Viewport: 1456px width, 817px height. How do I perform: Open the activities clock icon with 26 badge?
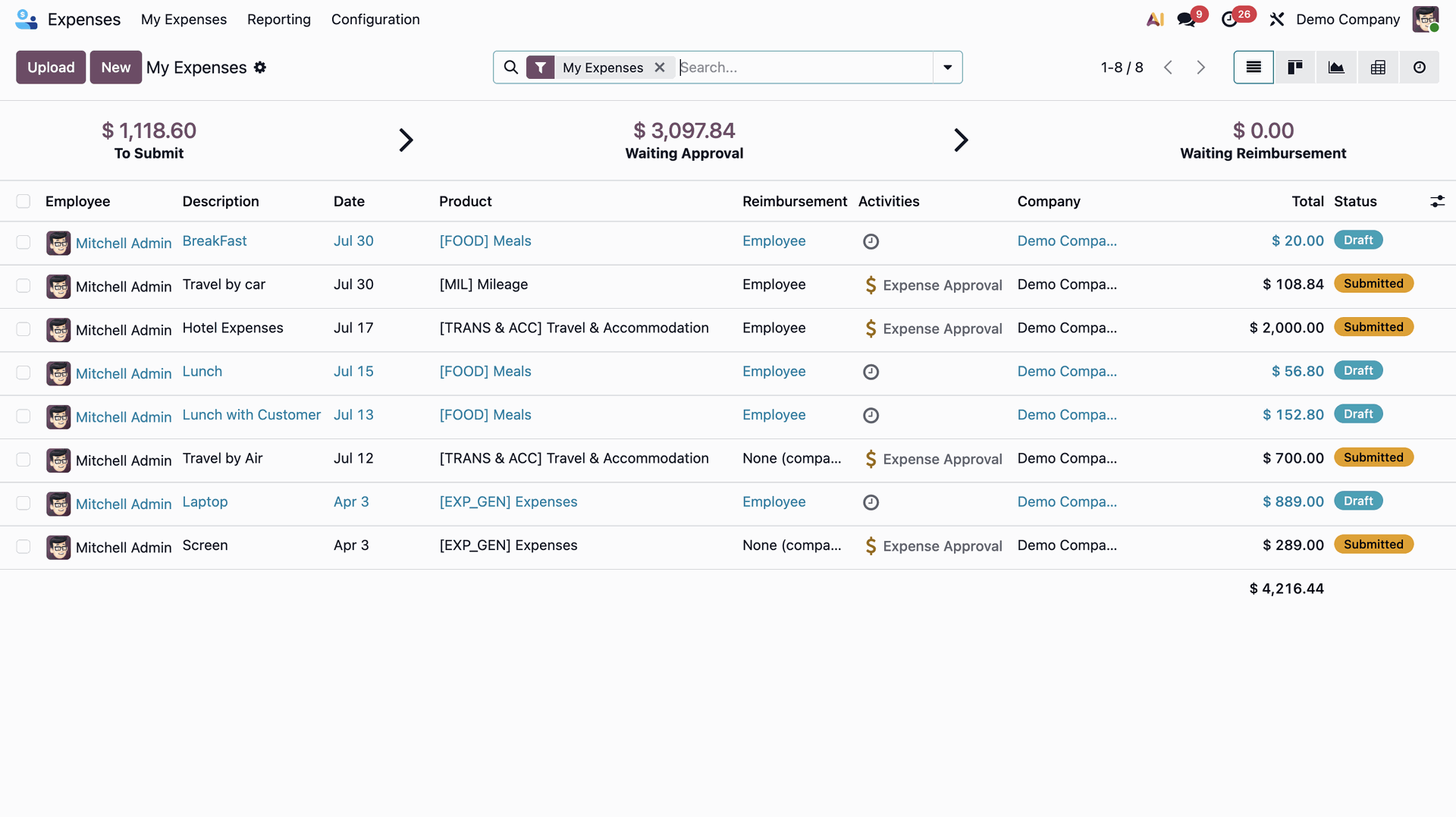click(1229, 20)
